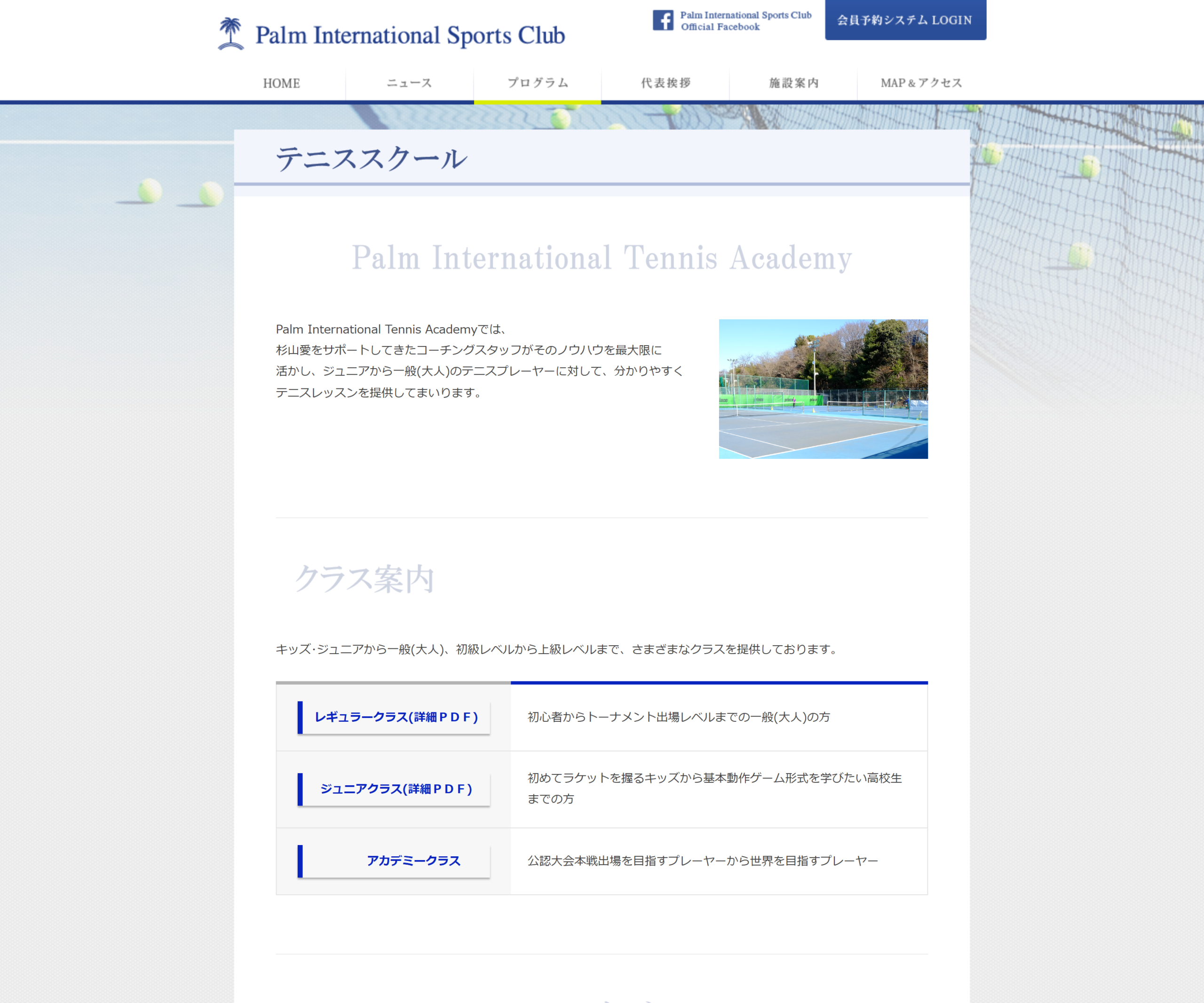This screenshot has height=1003, width=1204.
Task: Click intro paragraph beginning Palm International Tennis Academyでは
Action: point(480,361)
